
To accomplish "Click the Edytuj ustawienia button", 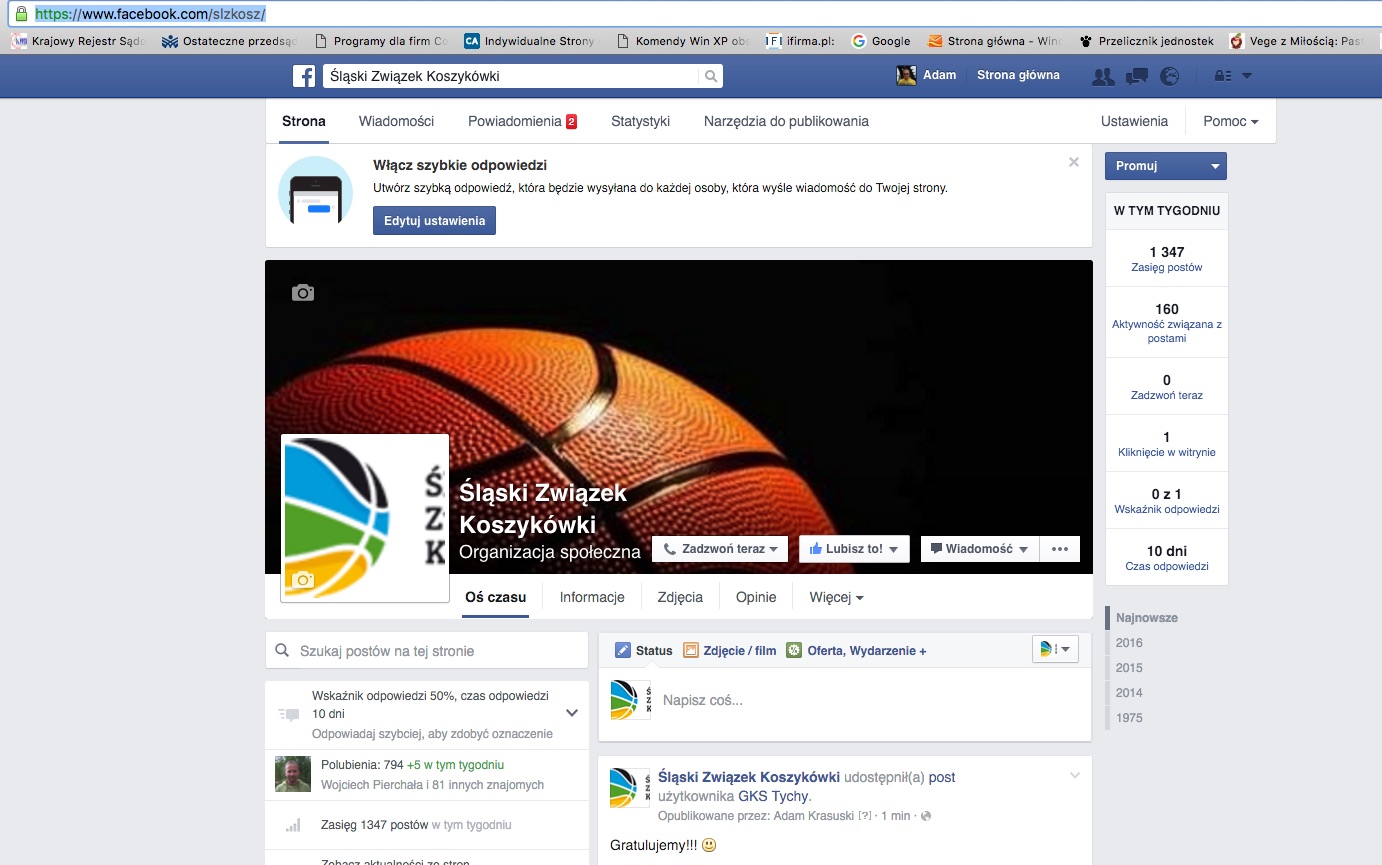I will 434,221.
